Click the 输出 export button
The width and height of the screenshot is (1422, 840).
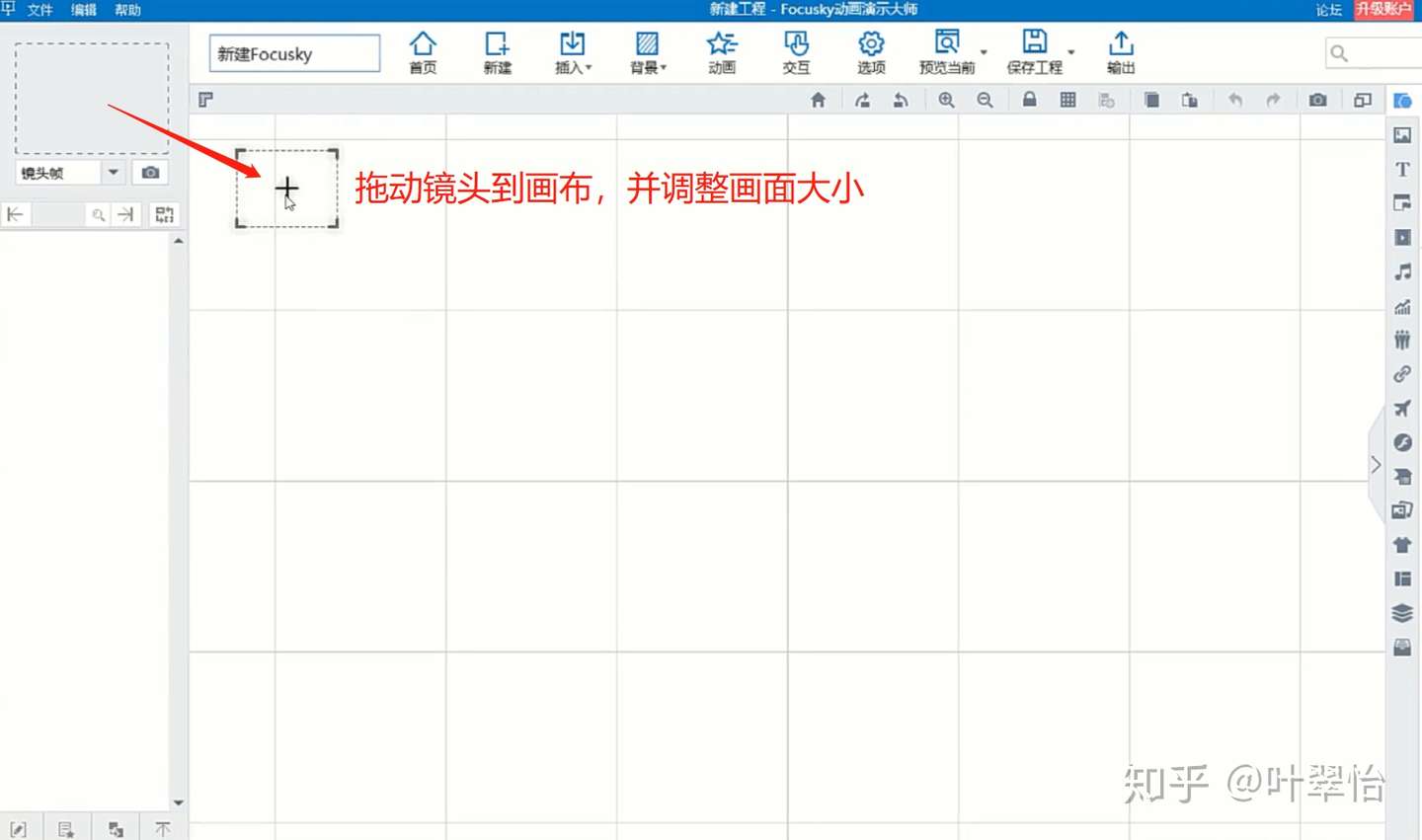(x=1121, y=52)
